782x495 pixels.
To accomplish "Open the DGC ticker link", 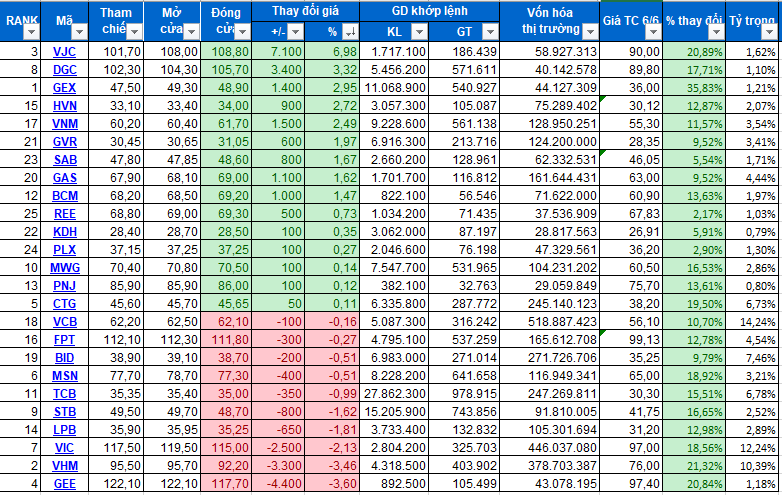I will coord(64,70).
